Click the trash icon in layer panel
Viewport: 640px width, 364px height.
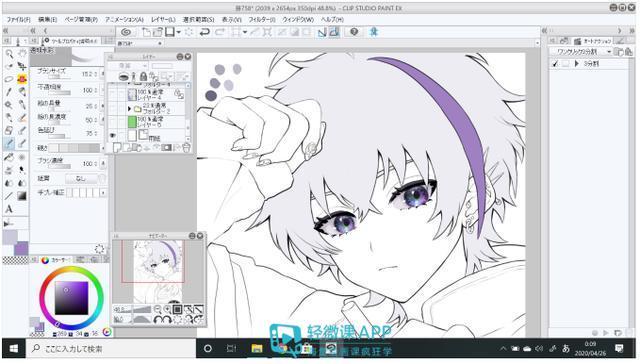[x=186, y=148]
